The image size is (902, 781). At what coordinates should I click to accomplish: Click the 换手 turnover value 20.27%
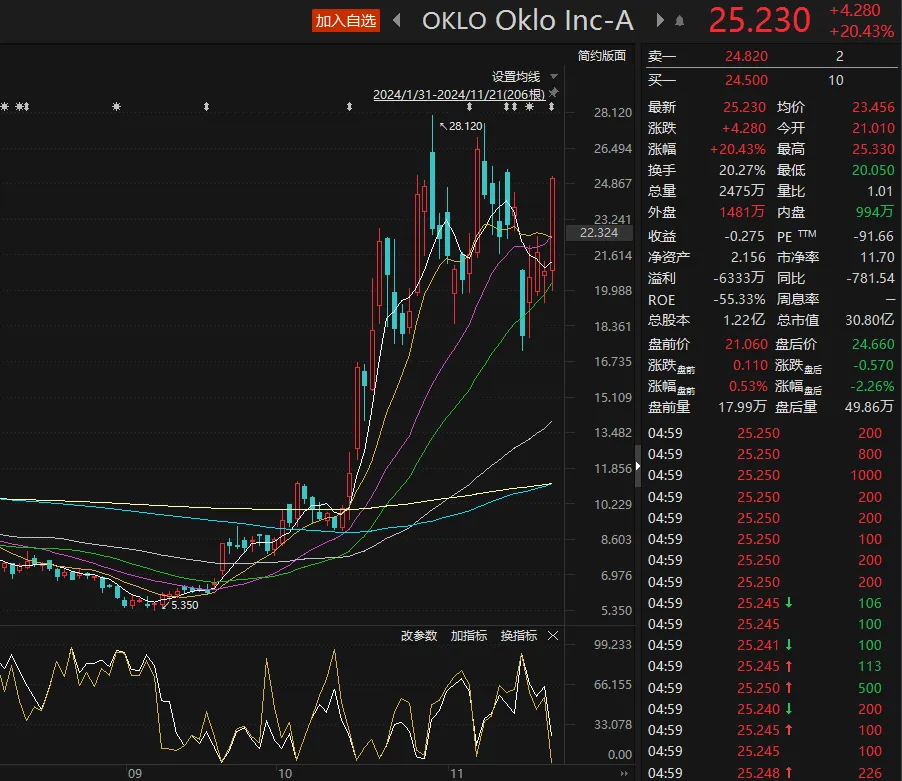[742, 170]
